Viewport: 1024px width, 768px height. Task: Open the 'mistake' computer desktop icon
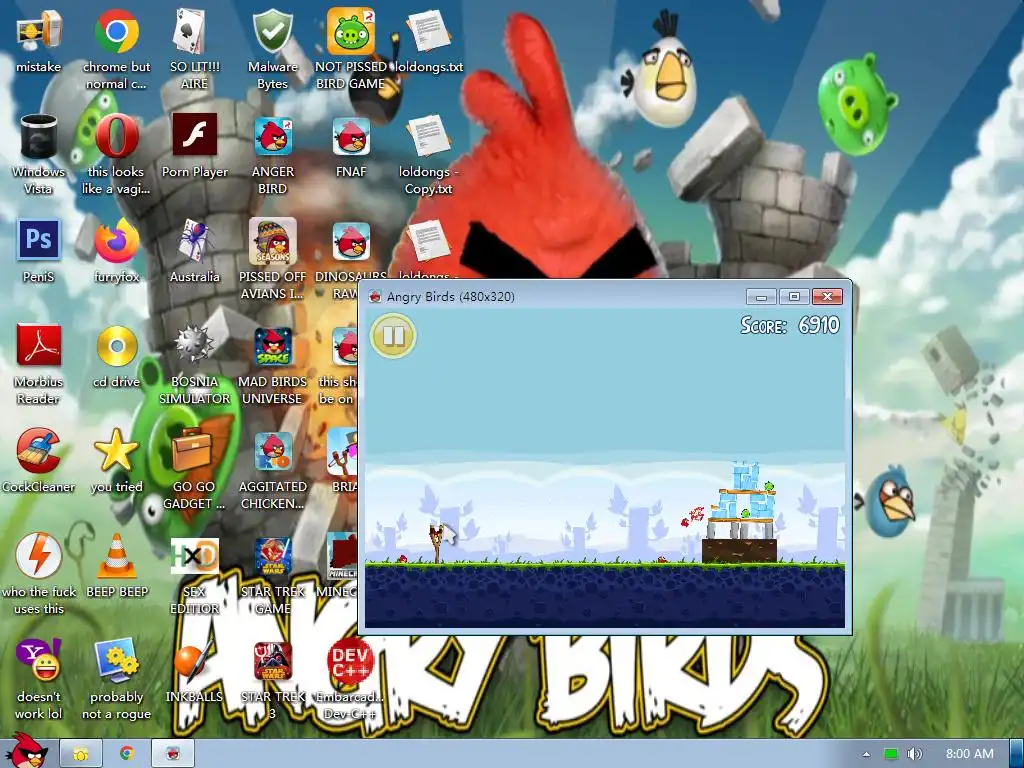click(x=39, y=31)
